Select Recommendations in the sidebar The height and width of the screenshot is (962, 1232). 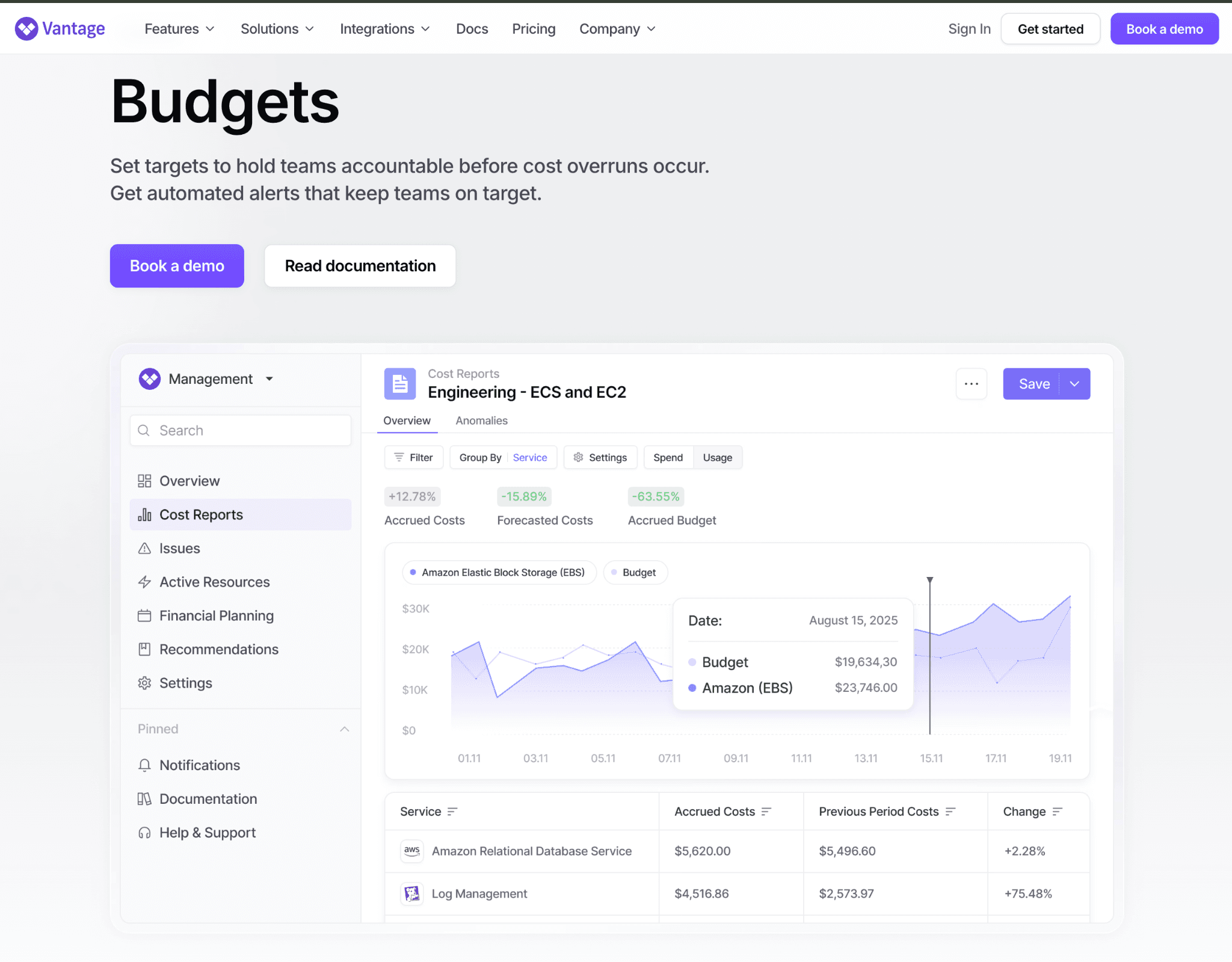tap(240, 649)
